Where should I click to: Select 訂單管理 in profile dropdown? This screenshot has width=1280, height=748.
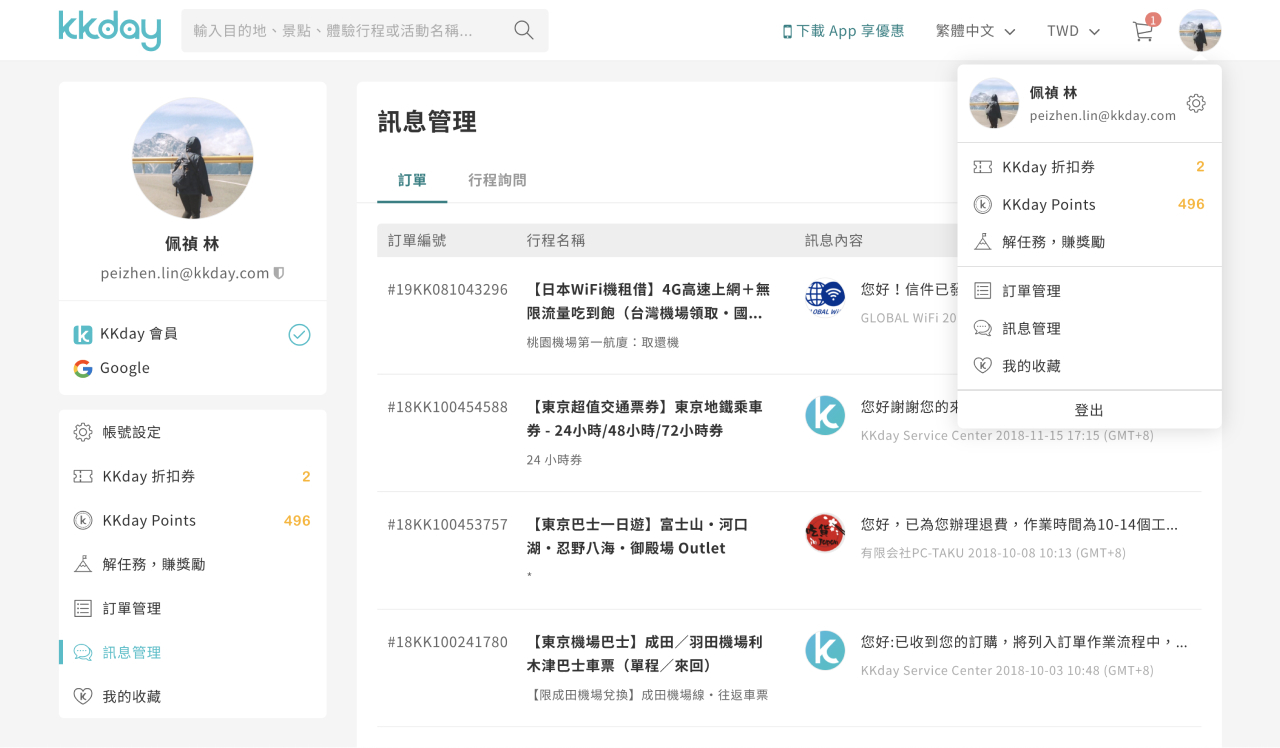pyautogui.click(x=1089, y=291)
